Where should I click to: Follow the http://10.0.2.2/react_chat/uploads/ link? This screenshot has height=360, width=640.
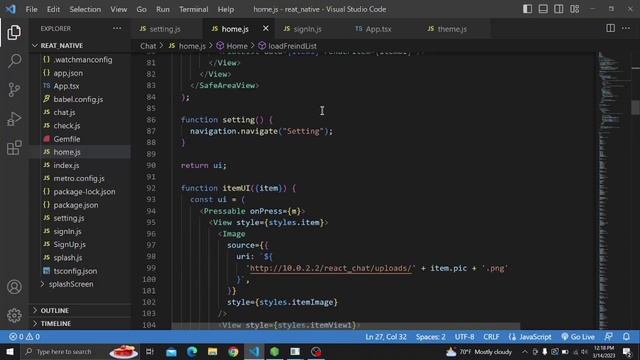tap(330, 268)
